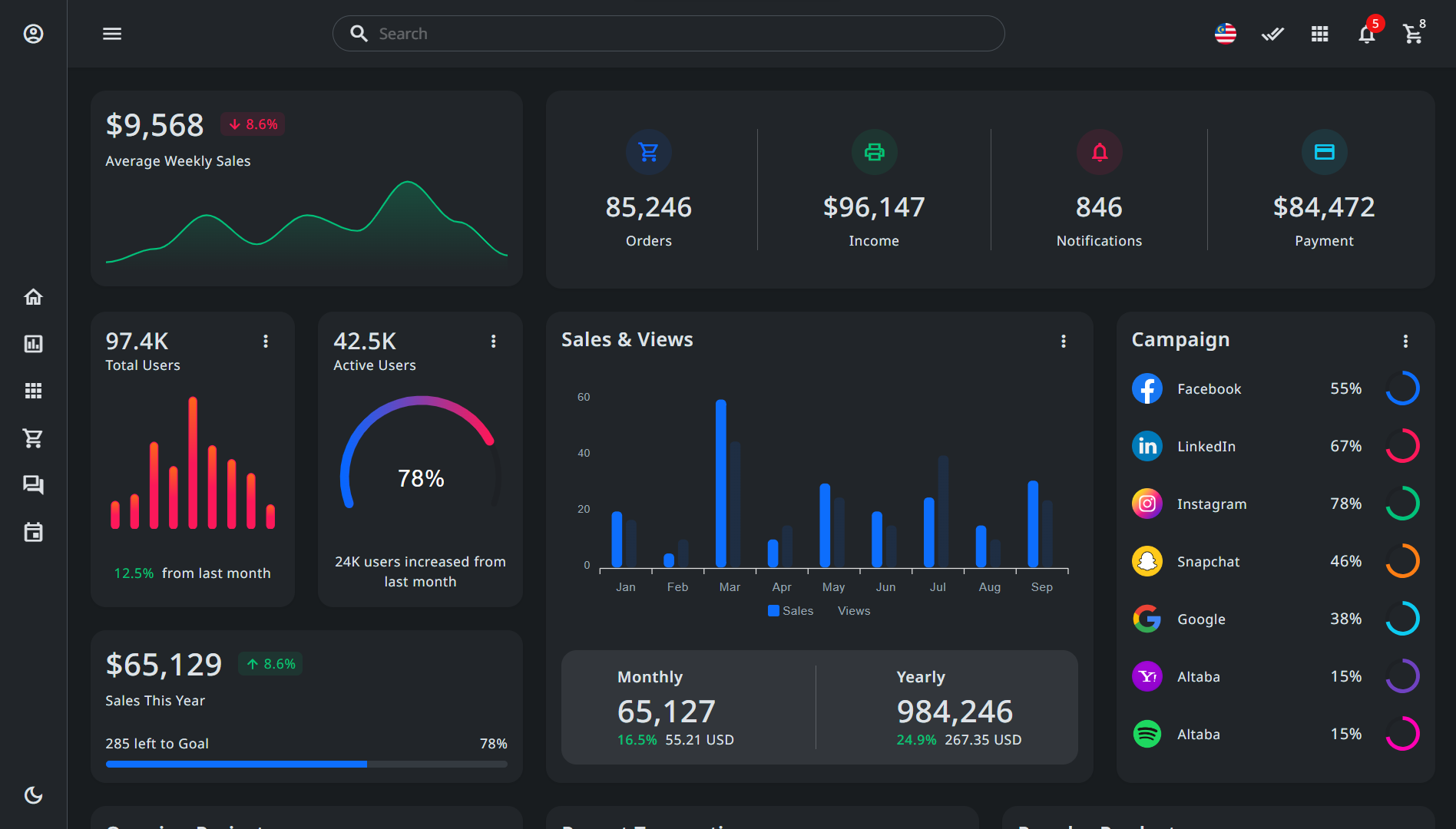Open the shopping cart sidebar icon

click(33, 438)
